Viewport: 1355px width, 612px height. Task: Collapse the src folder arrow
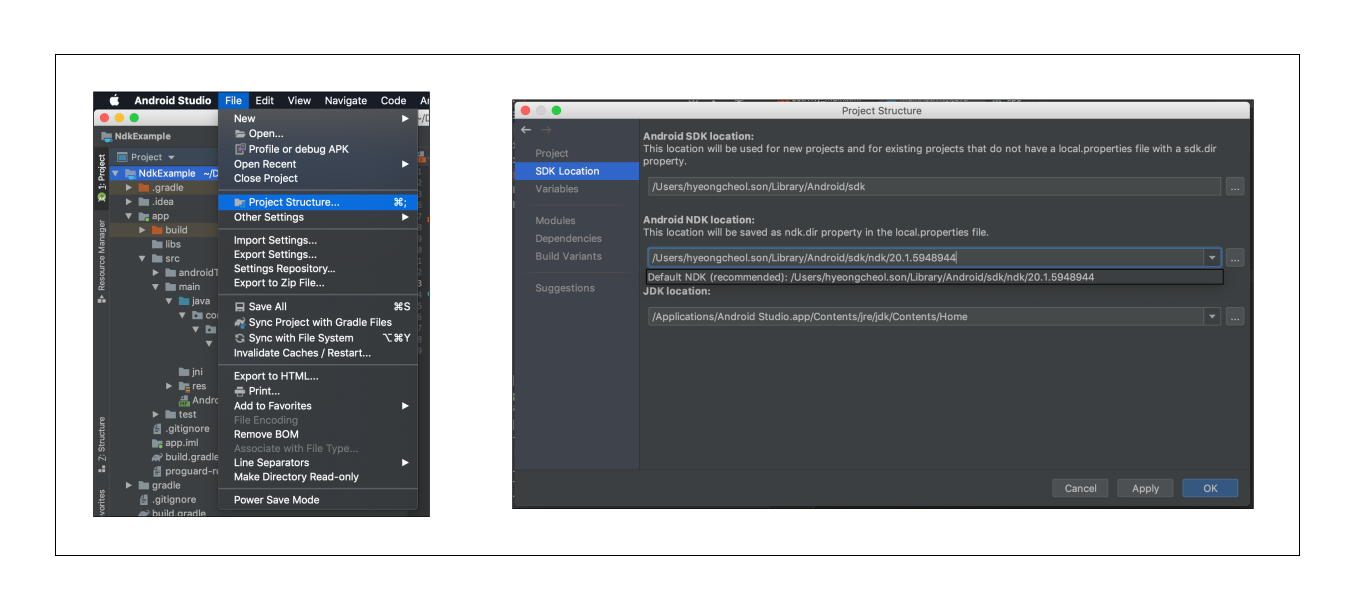[143, 258]
